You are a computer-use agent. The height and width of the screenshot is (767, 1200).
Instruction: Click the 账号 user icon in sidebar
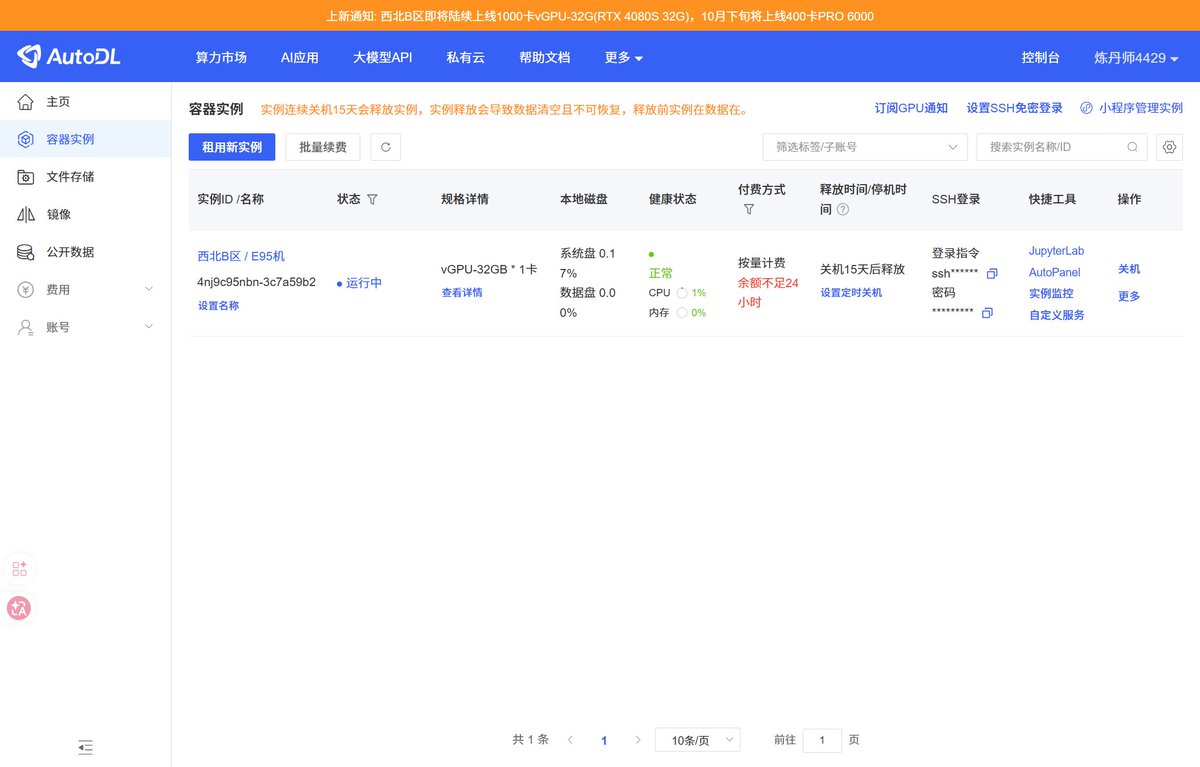tap(26, 327)
